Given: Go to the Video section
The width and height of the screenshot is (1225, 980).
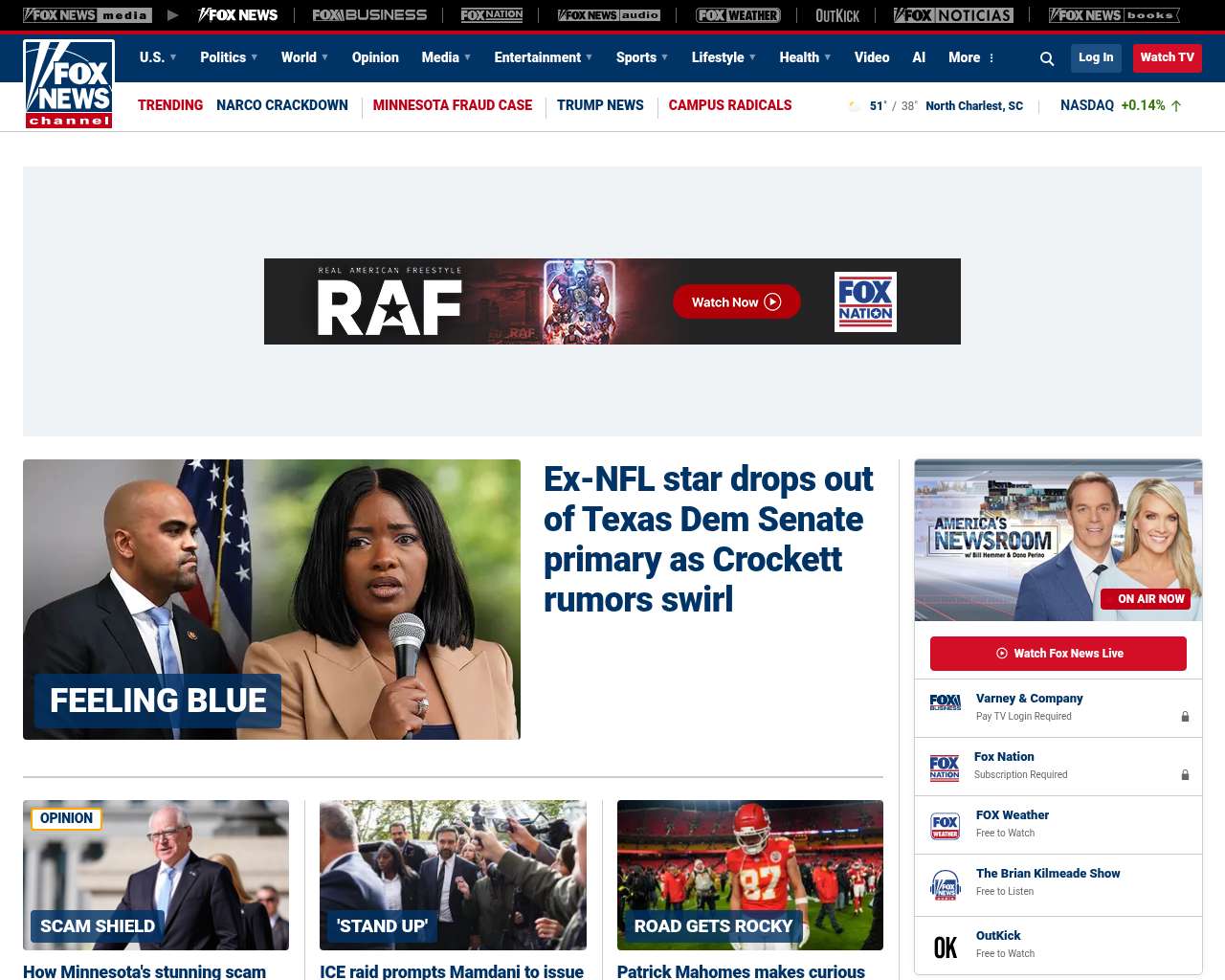Looking at the screenshot, I should tap(872, 57).
